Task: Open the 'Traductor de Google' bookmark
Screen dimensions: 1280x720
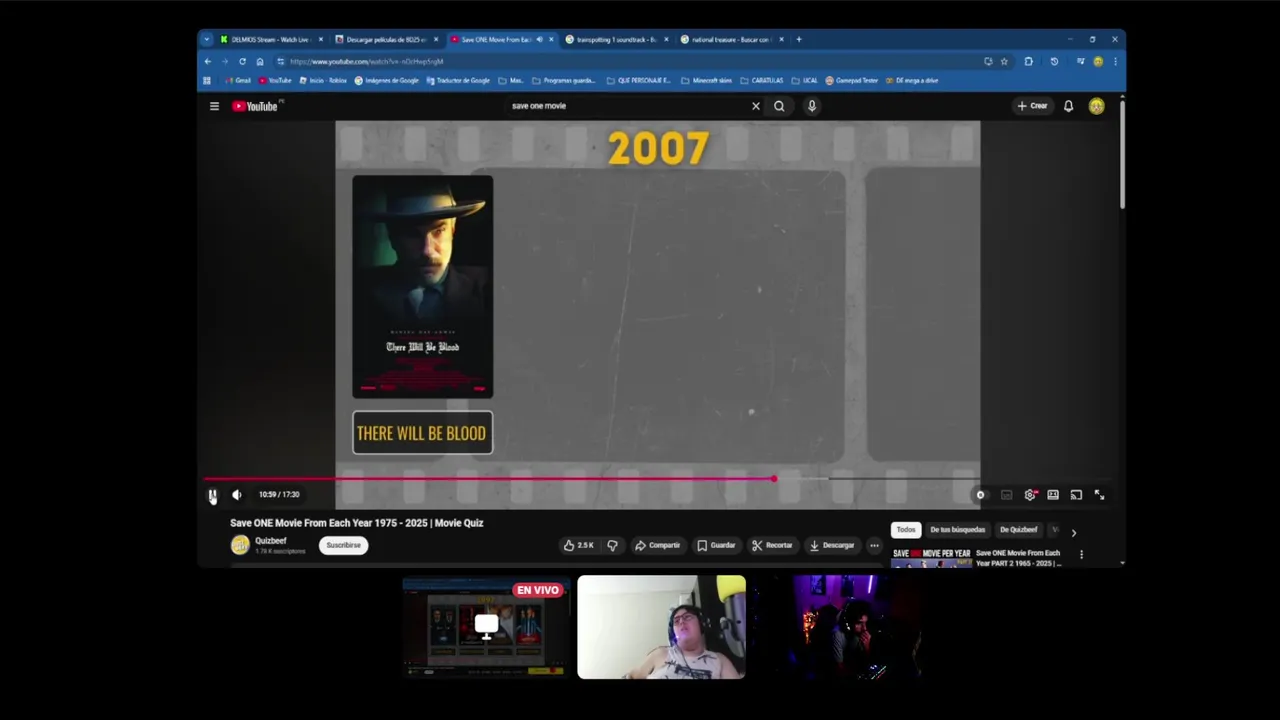Action: [458, 80]
